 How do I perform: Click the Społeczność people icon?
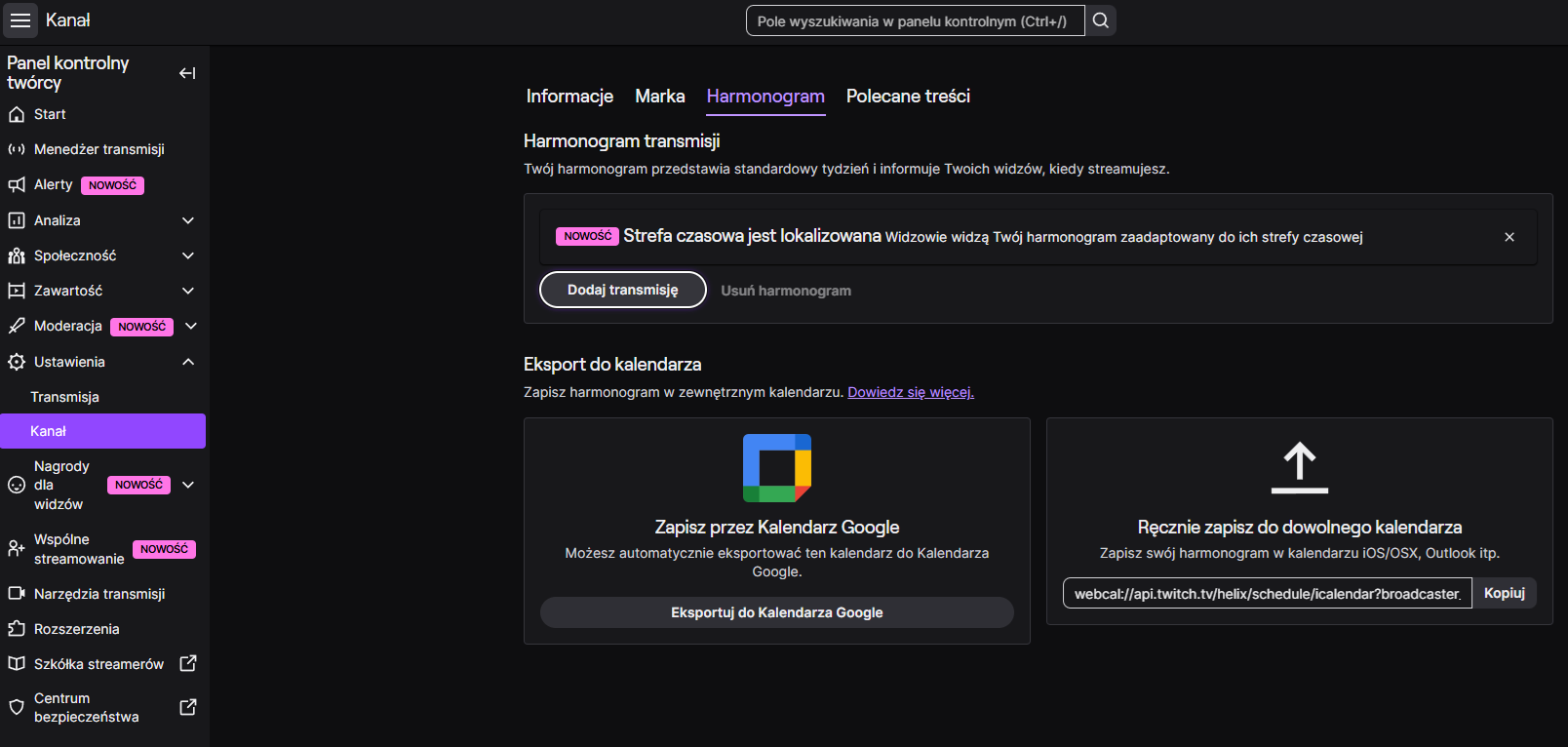point(17,256)
